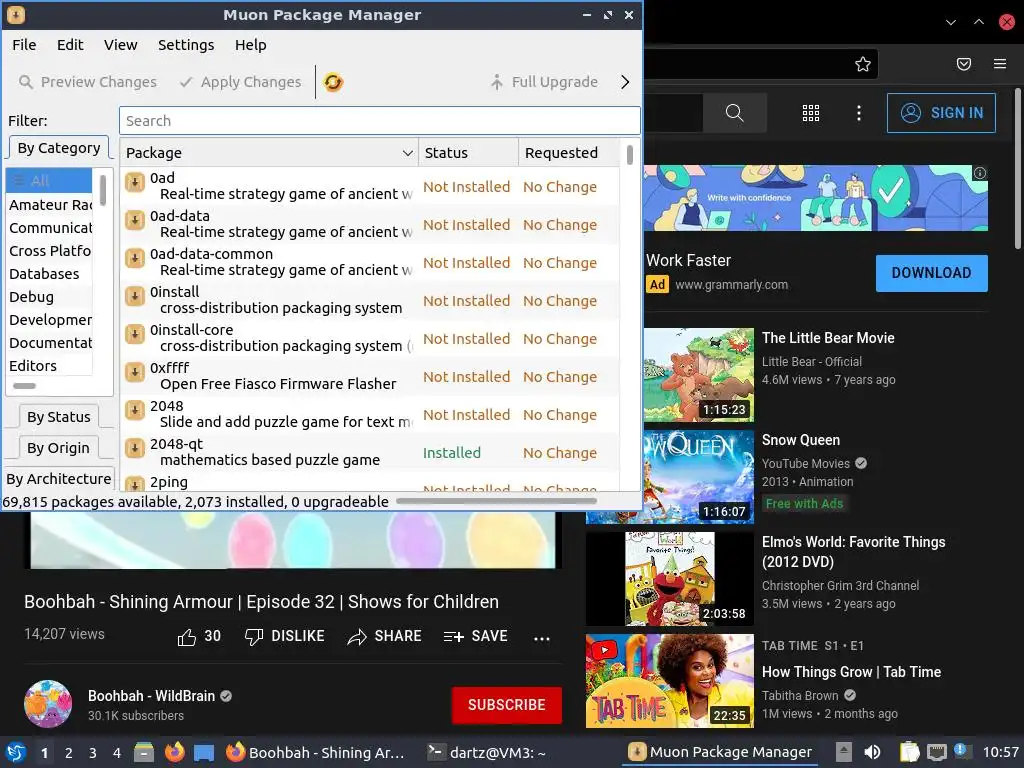Click the 2048-qt package icon
The height and width of the screenshot is (768, 1024).
(x=135, y=448)
